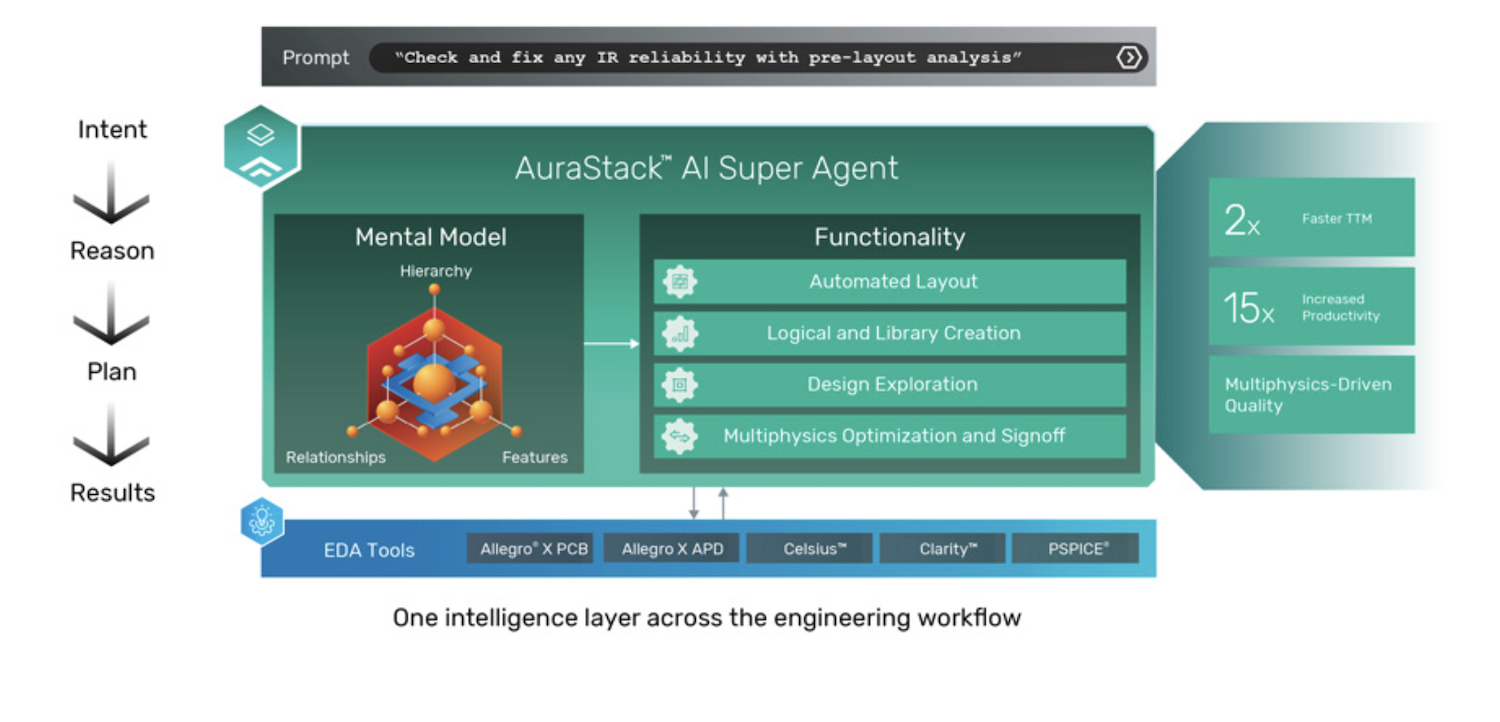Click the "AuraStack AI Super Agent" title
This screenshot has height=722, width=1500.
tap(707, 168)
